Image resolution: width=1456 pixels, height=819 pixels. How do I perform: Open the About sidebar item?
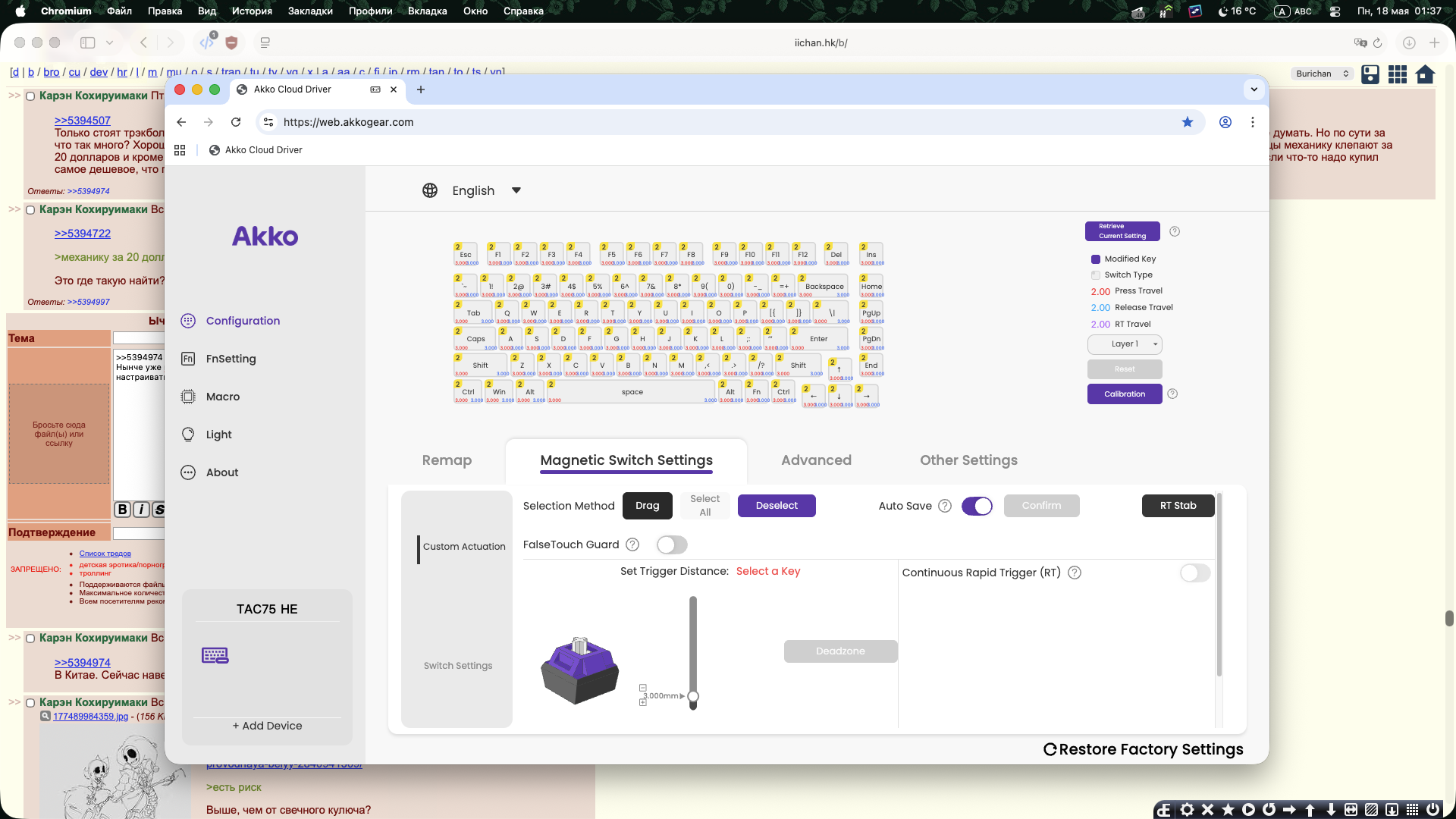[209, 472]
